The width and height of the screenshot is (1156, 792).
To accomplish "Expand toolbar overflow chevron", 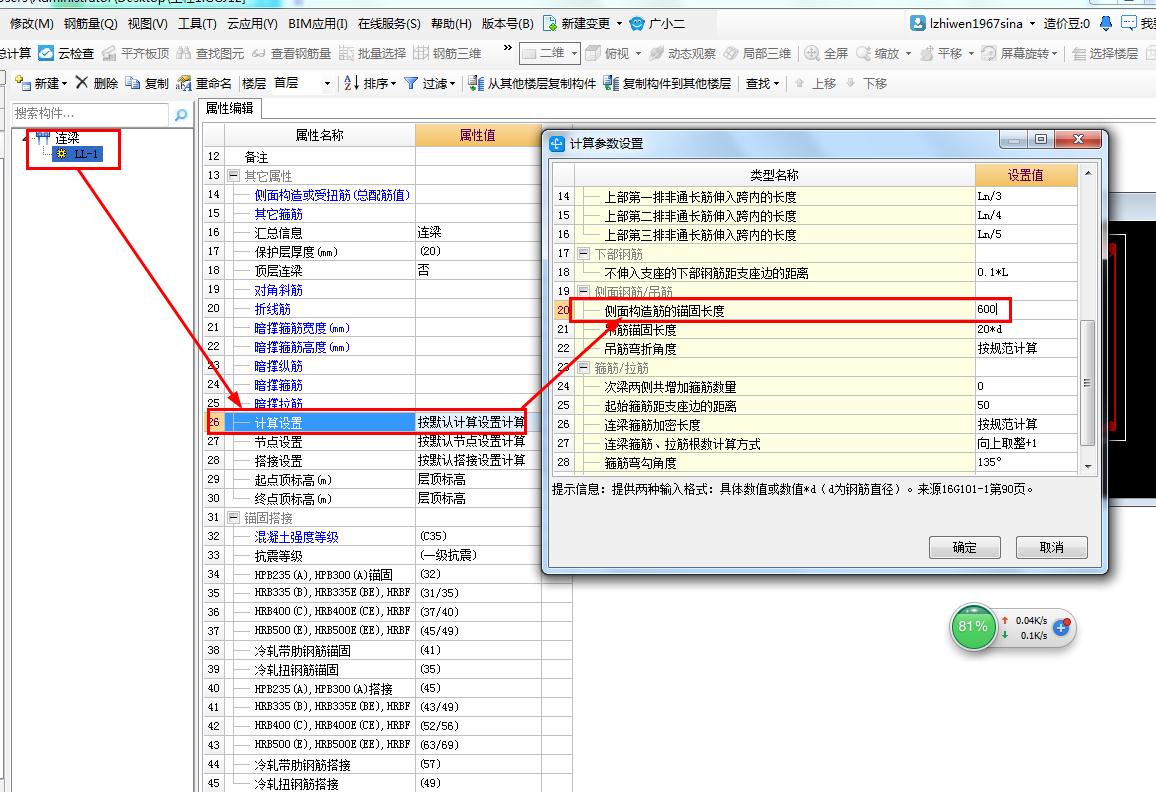I will (507, 49).
